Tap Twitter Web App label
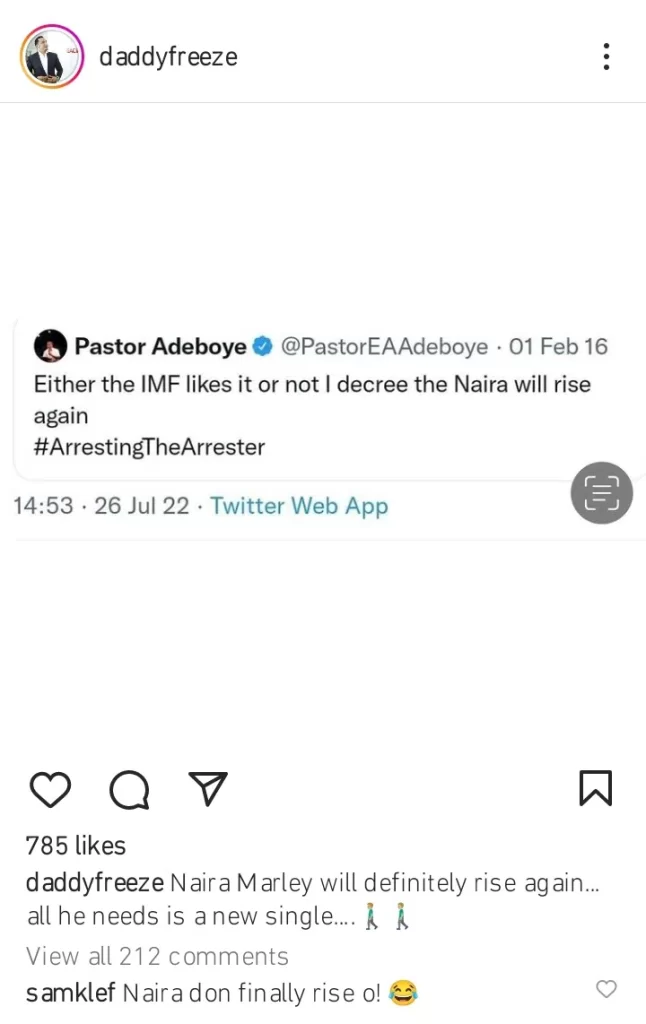Viewport: 646px width, 1024px height. 298,506
